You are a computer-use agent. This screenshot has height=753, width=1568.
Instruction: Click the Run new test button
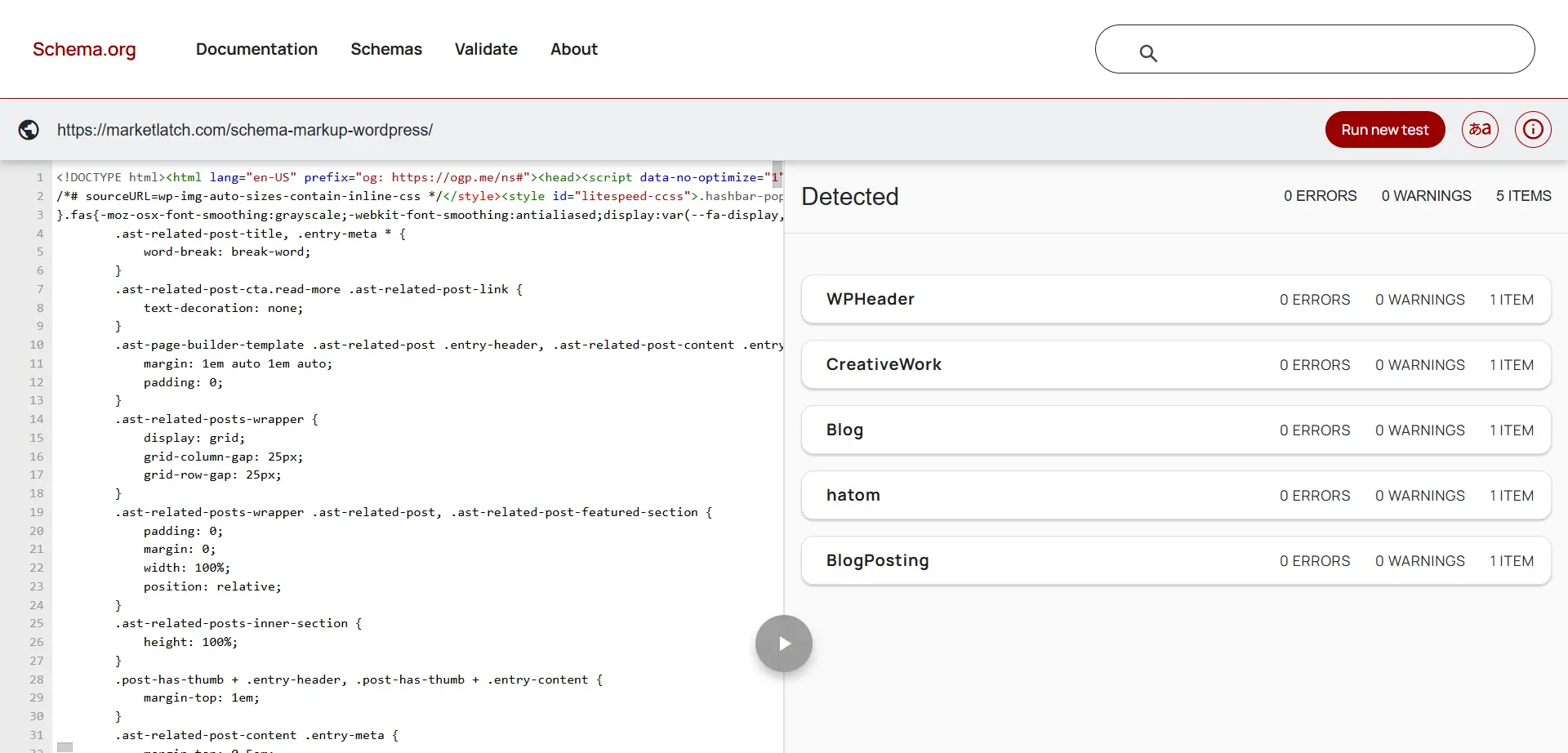click(1385, 129)
